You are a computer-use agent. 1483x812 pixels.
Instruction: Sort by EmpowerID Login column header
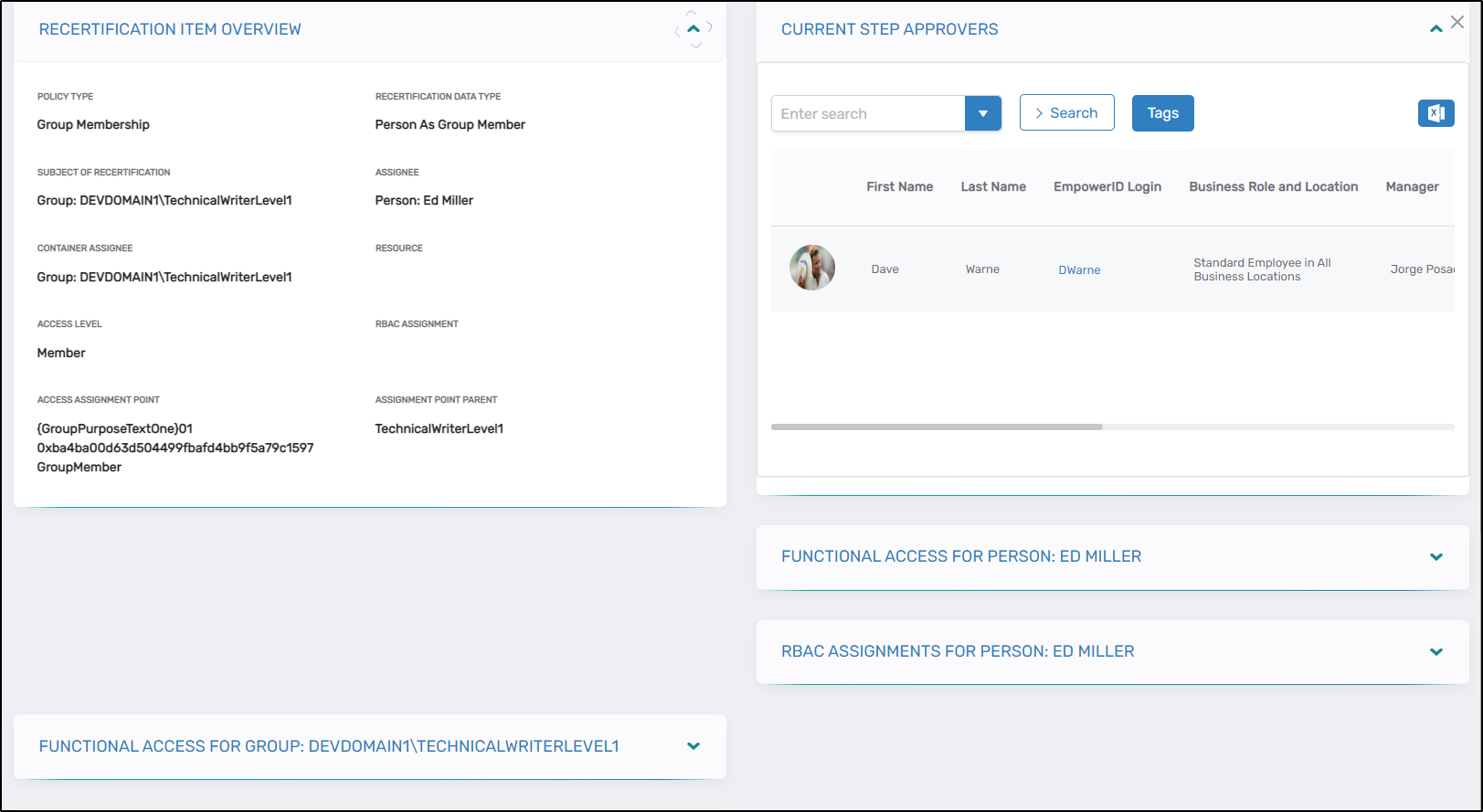[x=1107, y=186]
